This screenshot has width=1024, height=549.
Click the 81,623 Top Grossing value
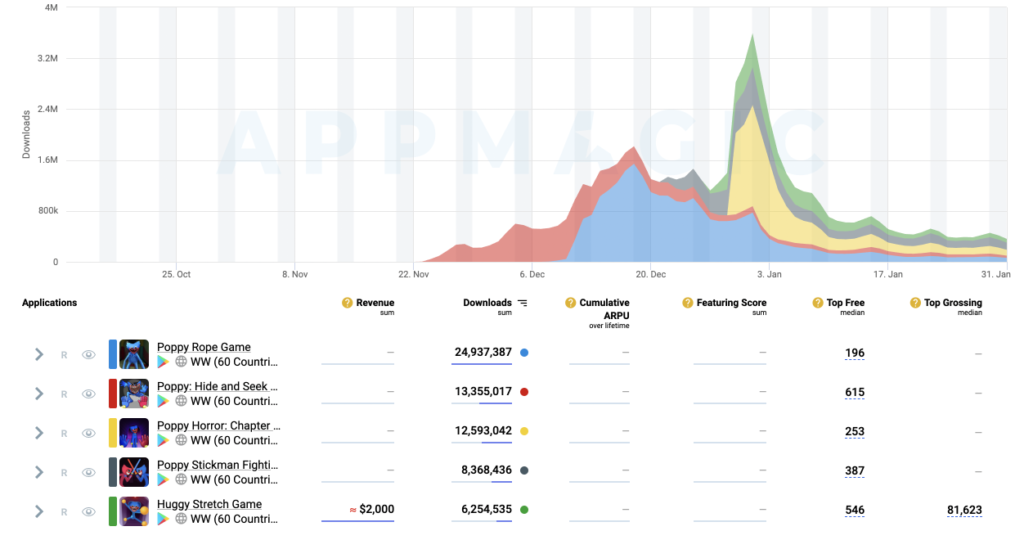965,510
